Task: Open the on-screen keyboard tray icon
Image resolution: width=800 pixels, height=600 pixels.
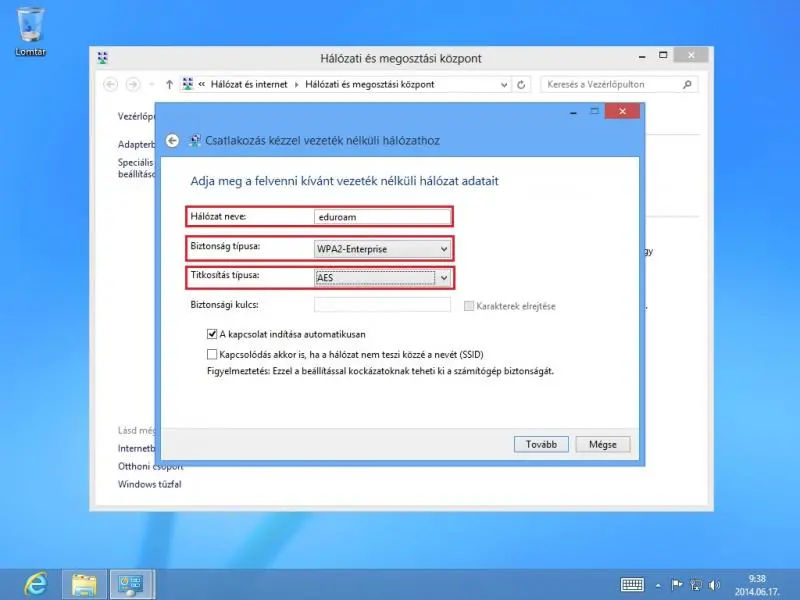Action: 632,584
